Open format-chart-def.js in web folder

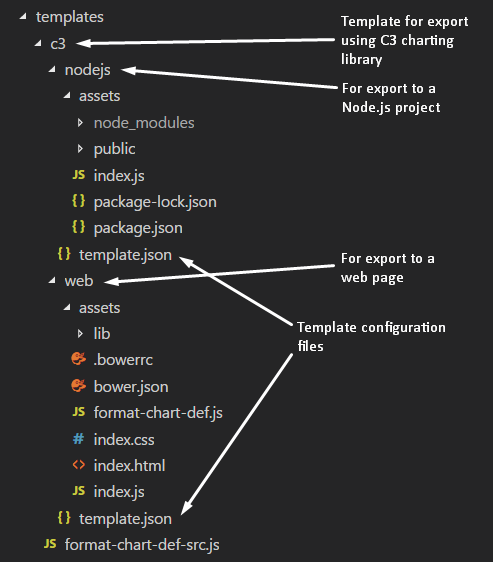pyautogui.click(x=158, y=413)
